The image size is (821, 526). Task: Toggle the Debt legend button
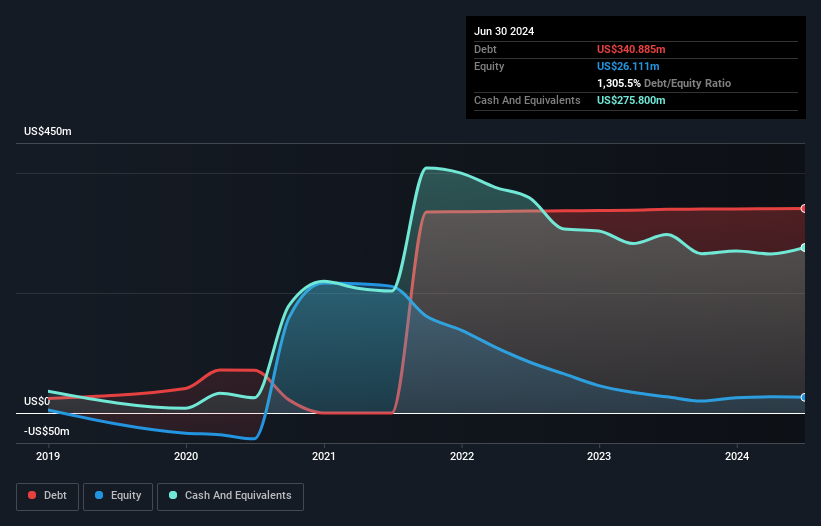click(48, 496)
